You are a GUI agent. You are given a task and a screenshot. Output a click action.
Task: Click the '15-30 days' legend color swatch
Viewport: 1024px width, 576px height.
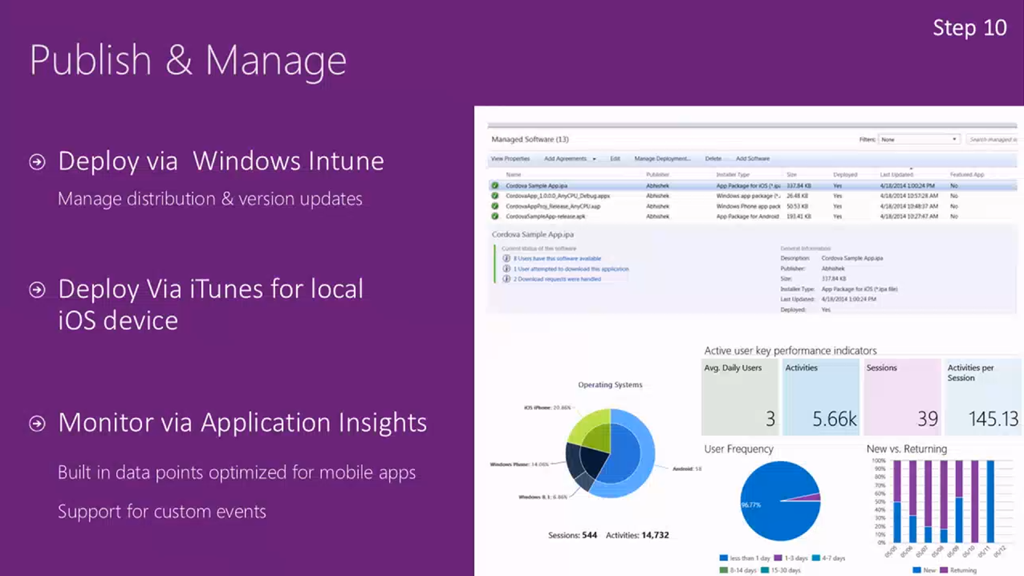(x=765, y=570)
